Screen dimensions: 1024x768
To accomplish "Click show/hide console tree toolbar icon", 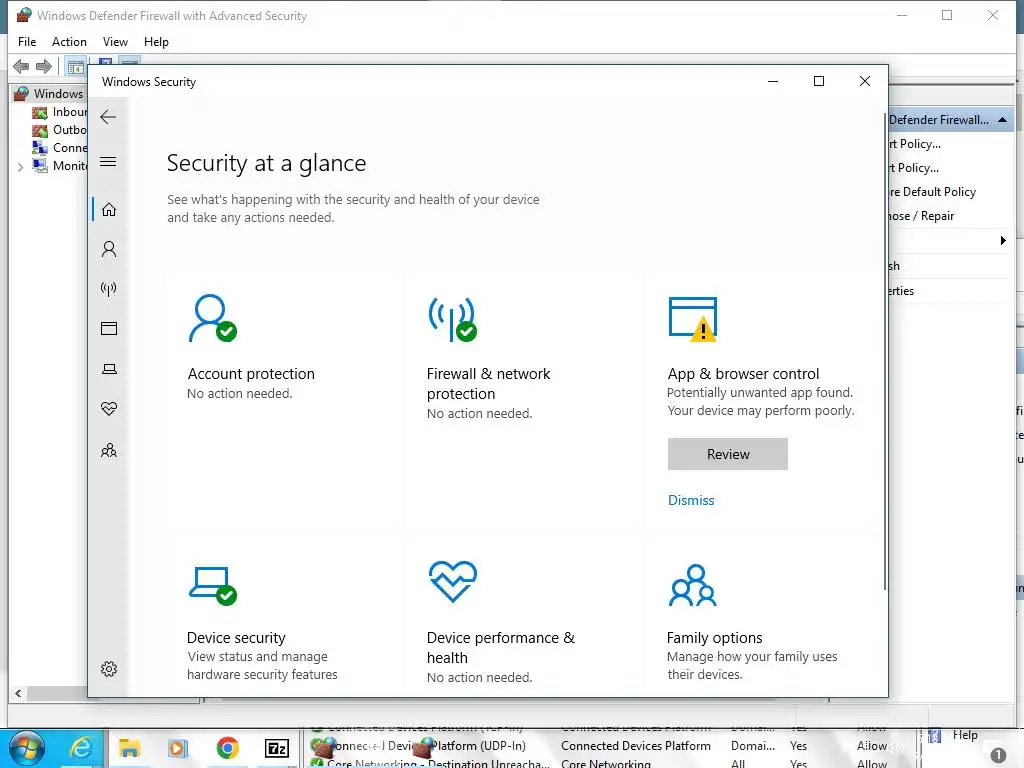I will [76, 67].
